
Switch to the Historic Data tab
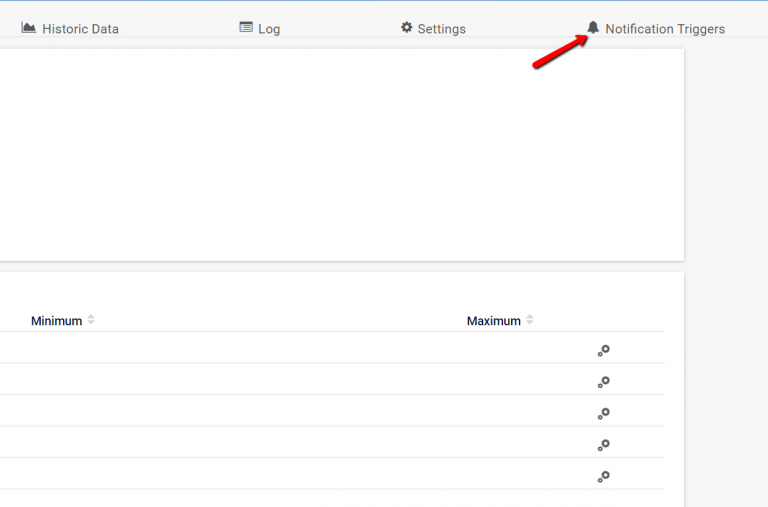[x=80, y=29]
